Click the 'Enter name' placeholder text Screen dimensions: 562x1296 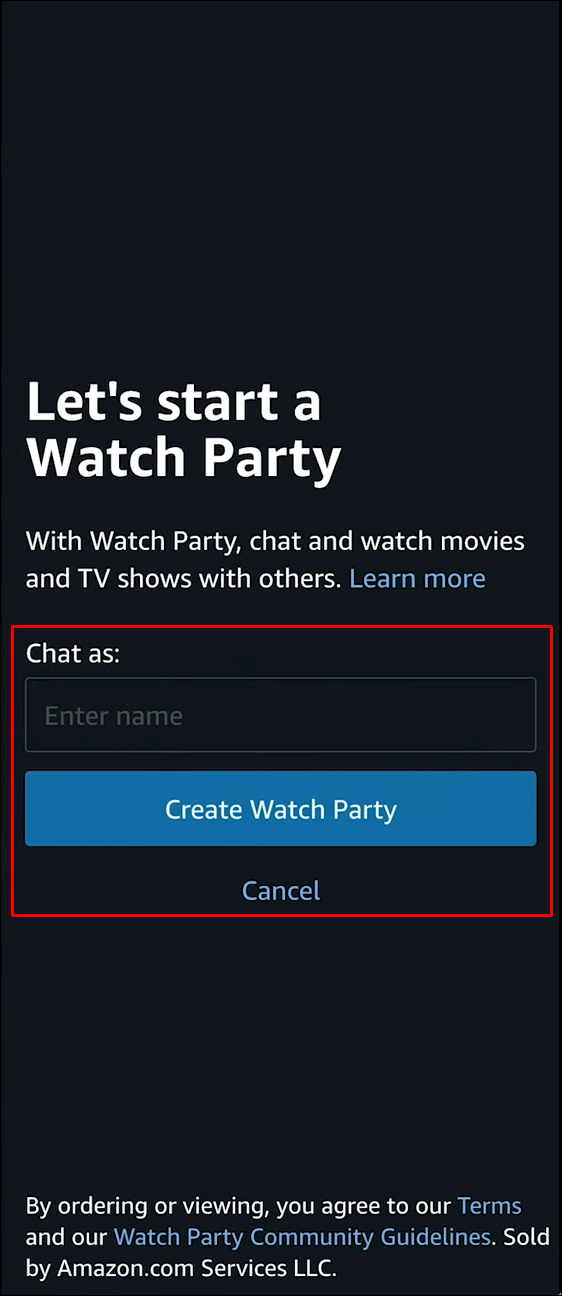[114, 716]
